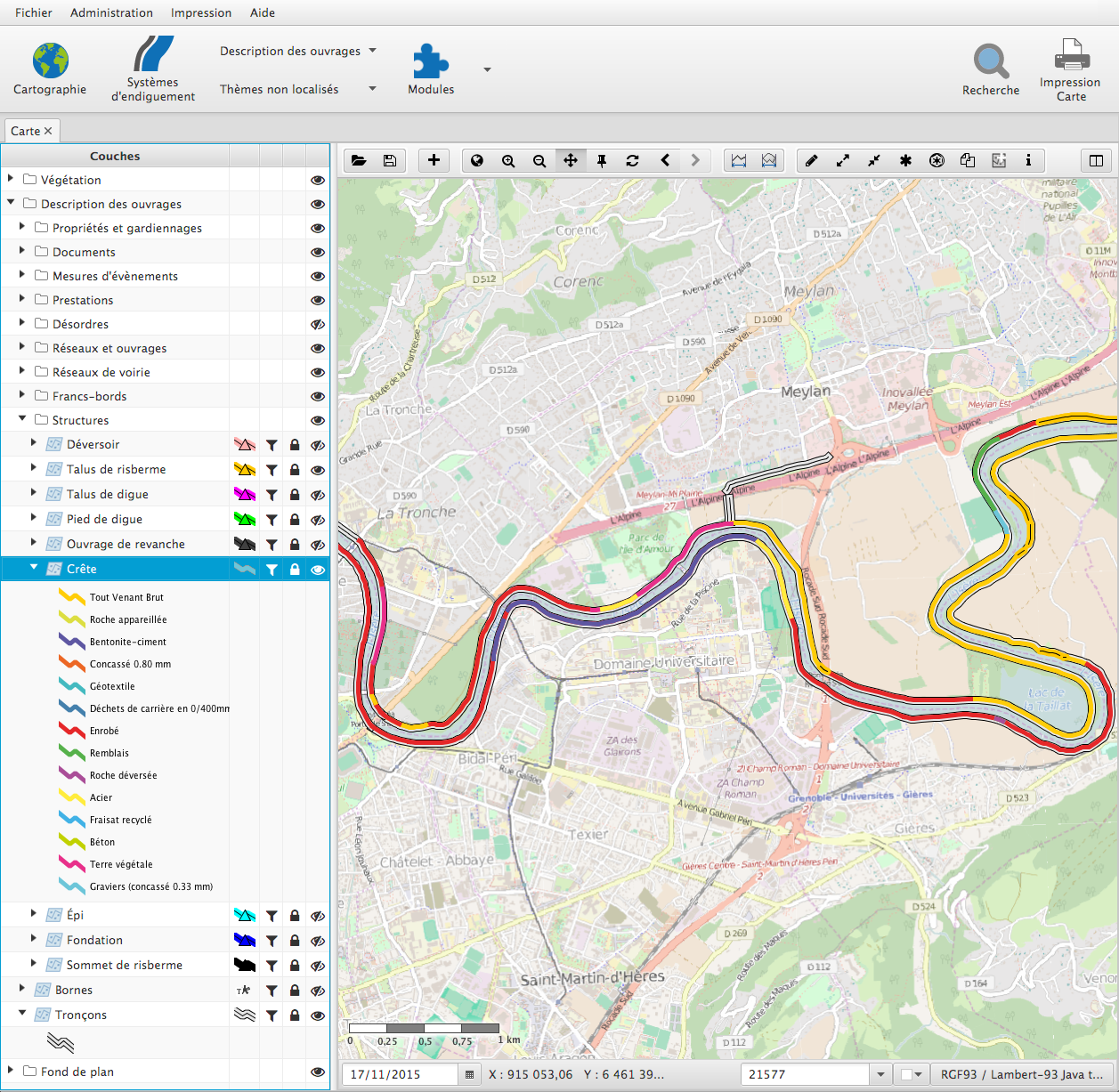Select the pencil edit tool
The image size is (1119, 1092).
pyautogui.click(x=811, y=160)
